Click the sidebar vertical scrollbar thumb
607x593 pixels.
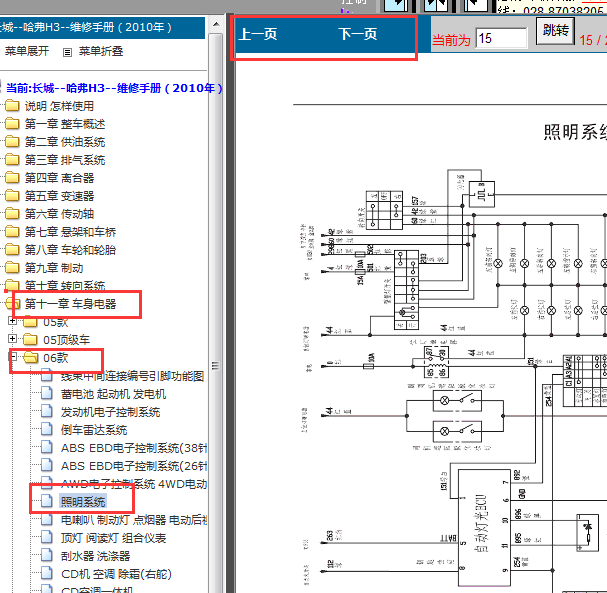216,365
